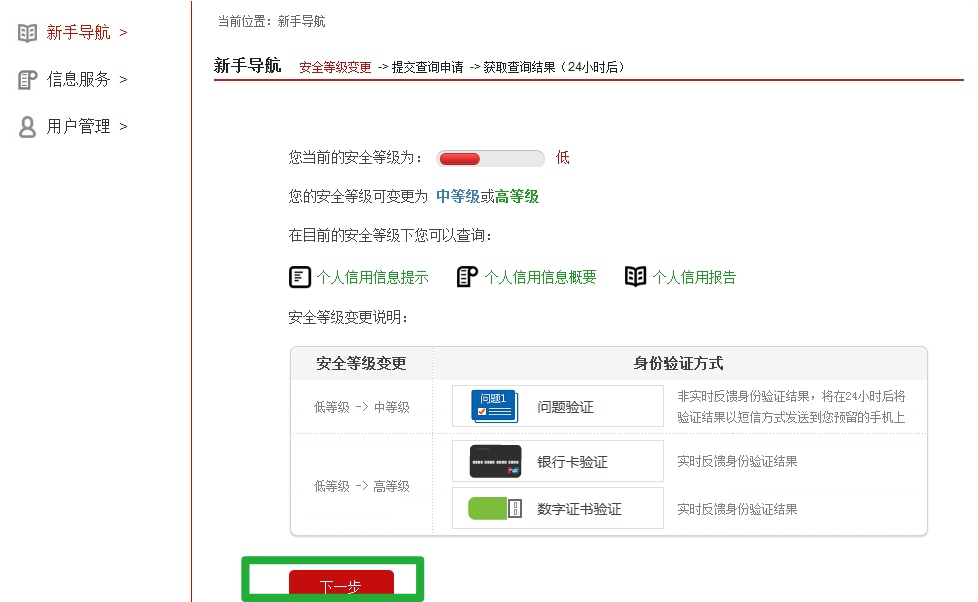Select the 问题验证 verification method
The image size is (978, 602).
(566, 405)
